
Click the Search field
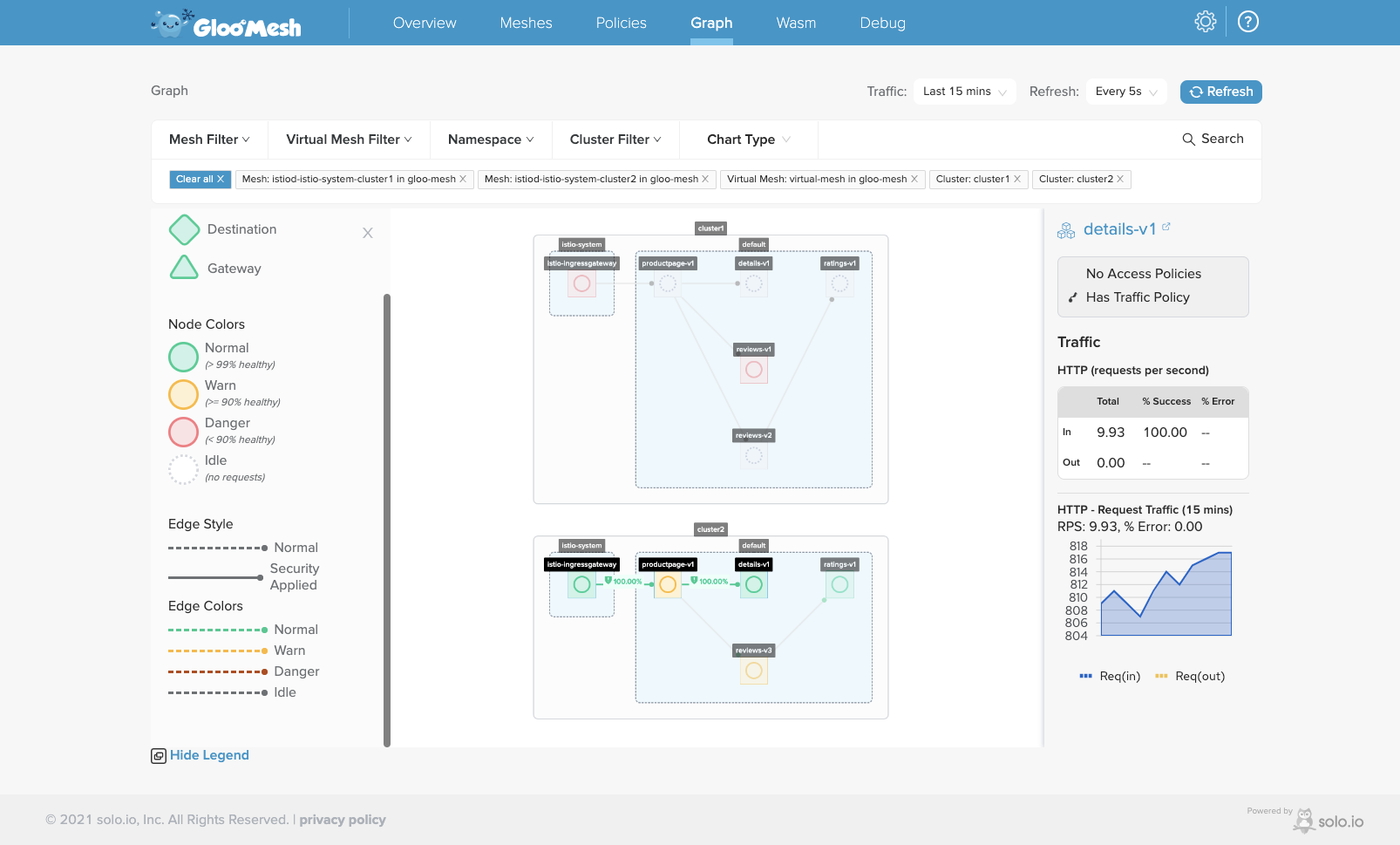(1213, 140)
